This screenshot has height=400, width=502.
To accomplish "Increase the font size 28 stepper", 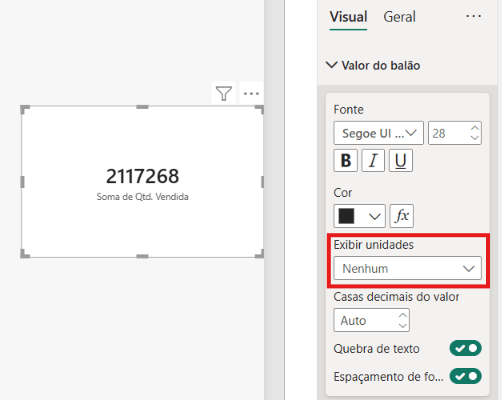I will point(475,128).
